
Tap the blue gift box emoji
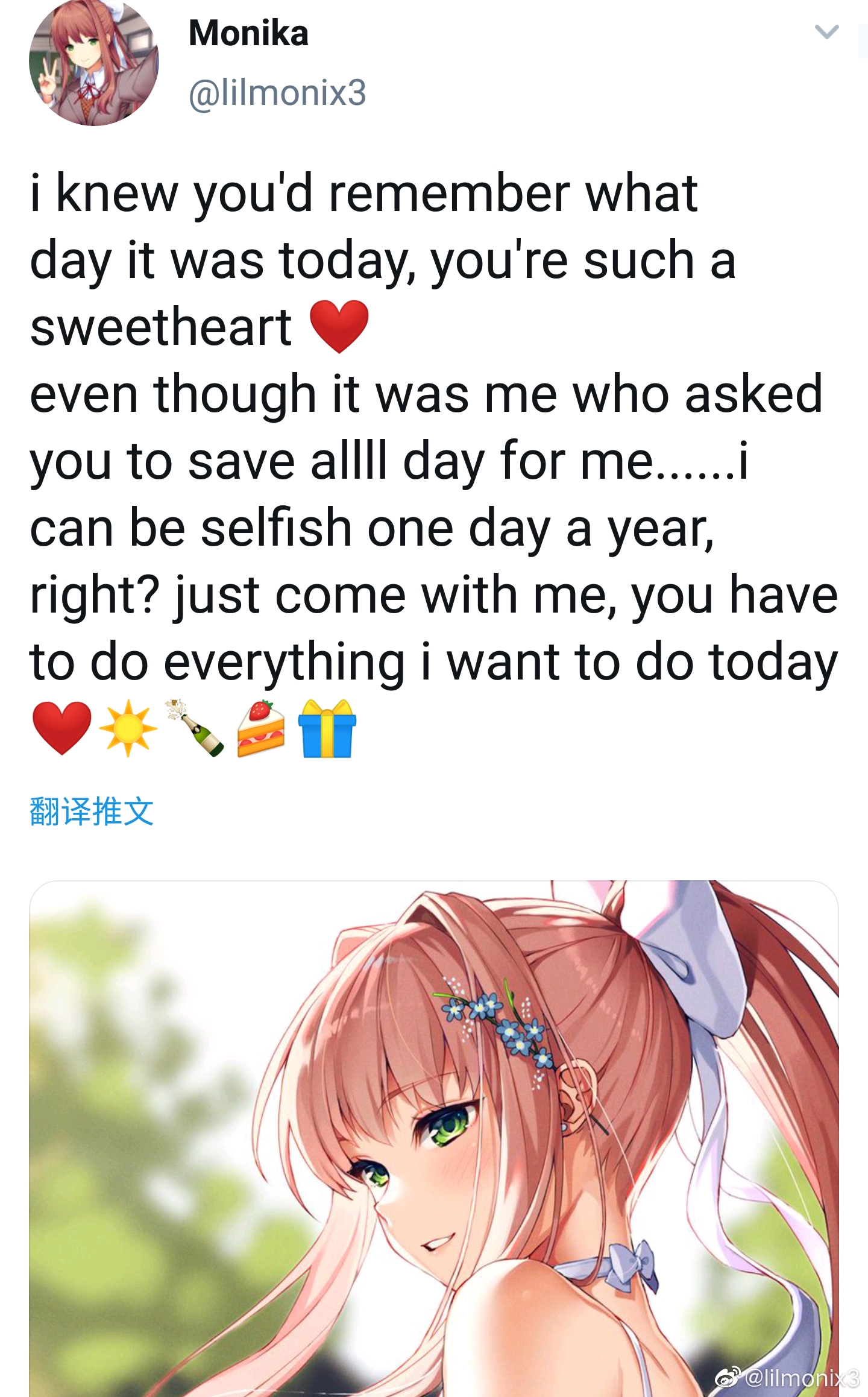pyautogui.click(x=327, y=728)
